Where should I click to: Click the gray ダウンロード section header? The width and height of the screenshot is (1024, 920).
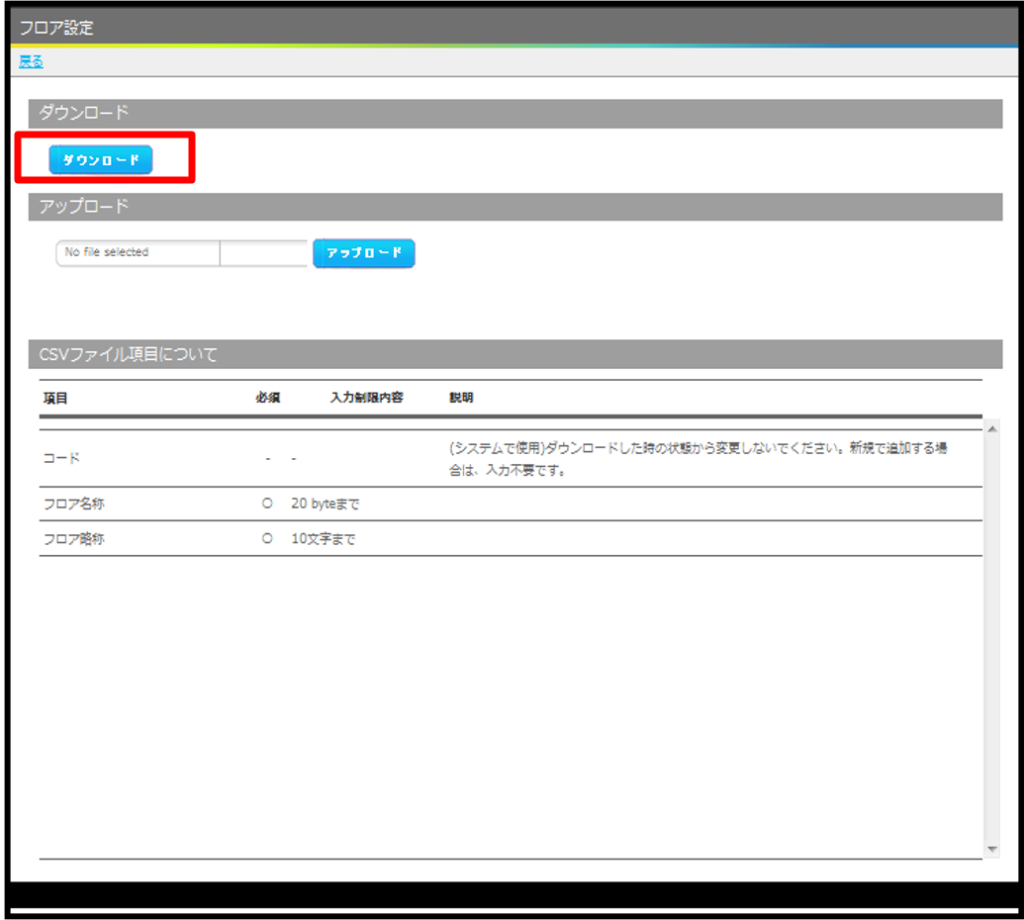click(515, 113)
